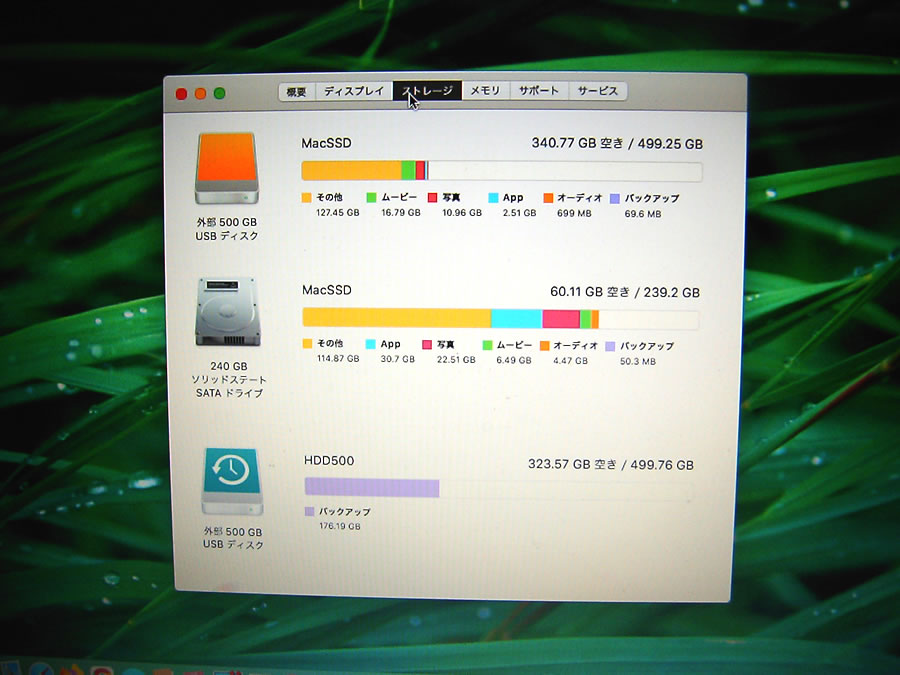
Task: Click the 239.2 GB MacSSD usage bar
Action: (501, 319)
